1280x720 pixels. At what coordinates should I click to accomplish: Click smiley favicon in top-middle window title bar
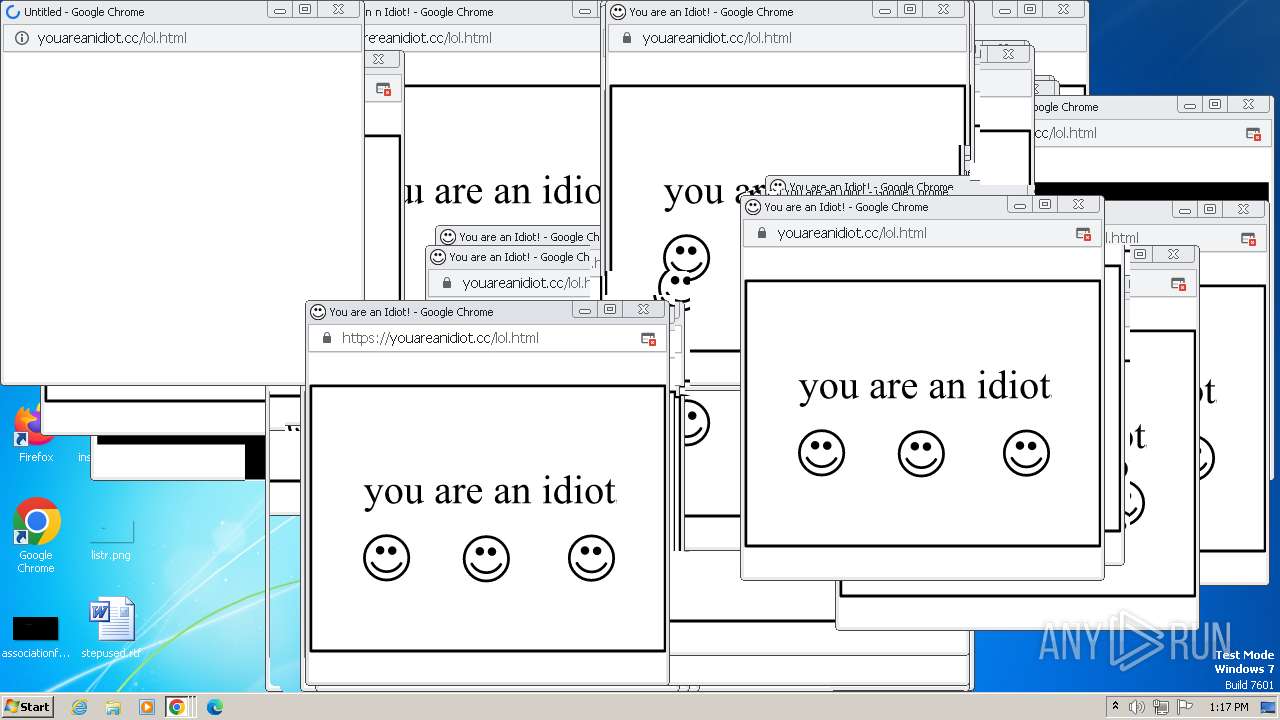point(618,12)
